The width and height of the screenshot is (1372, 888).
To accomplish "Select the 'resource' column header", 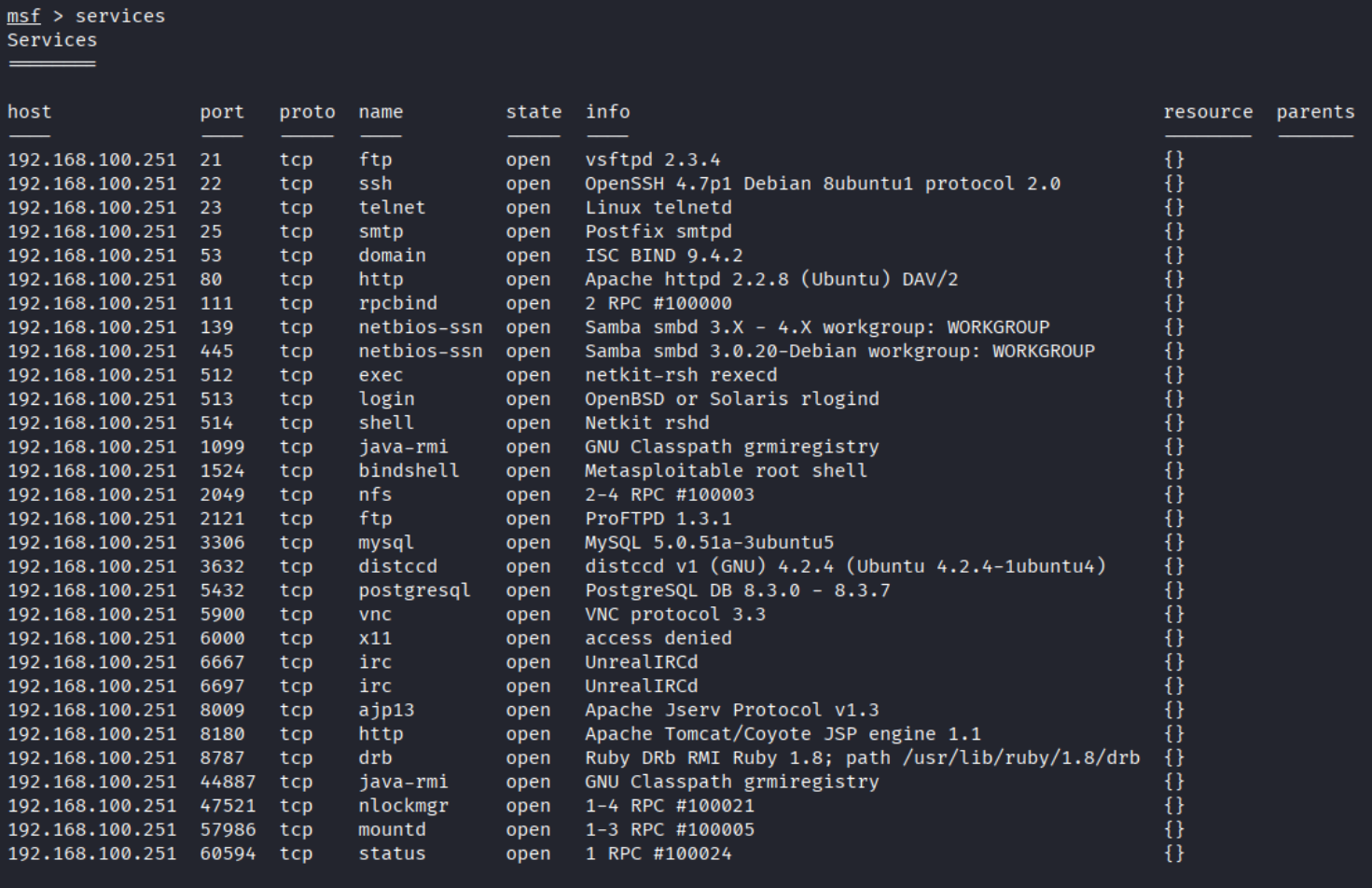I will click(1208, 112).
